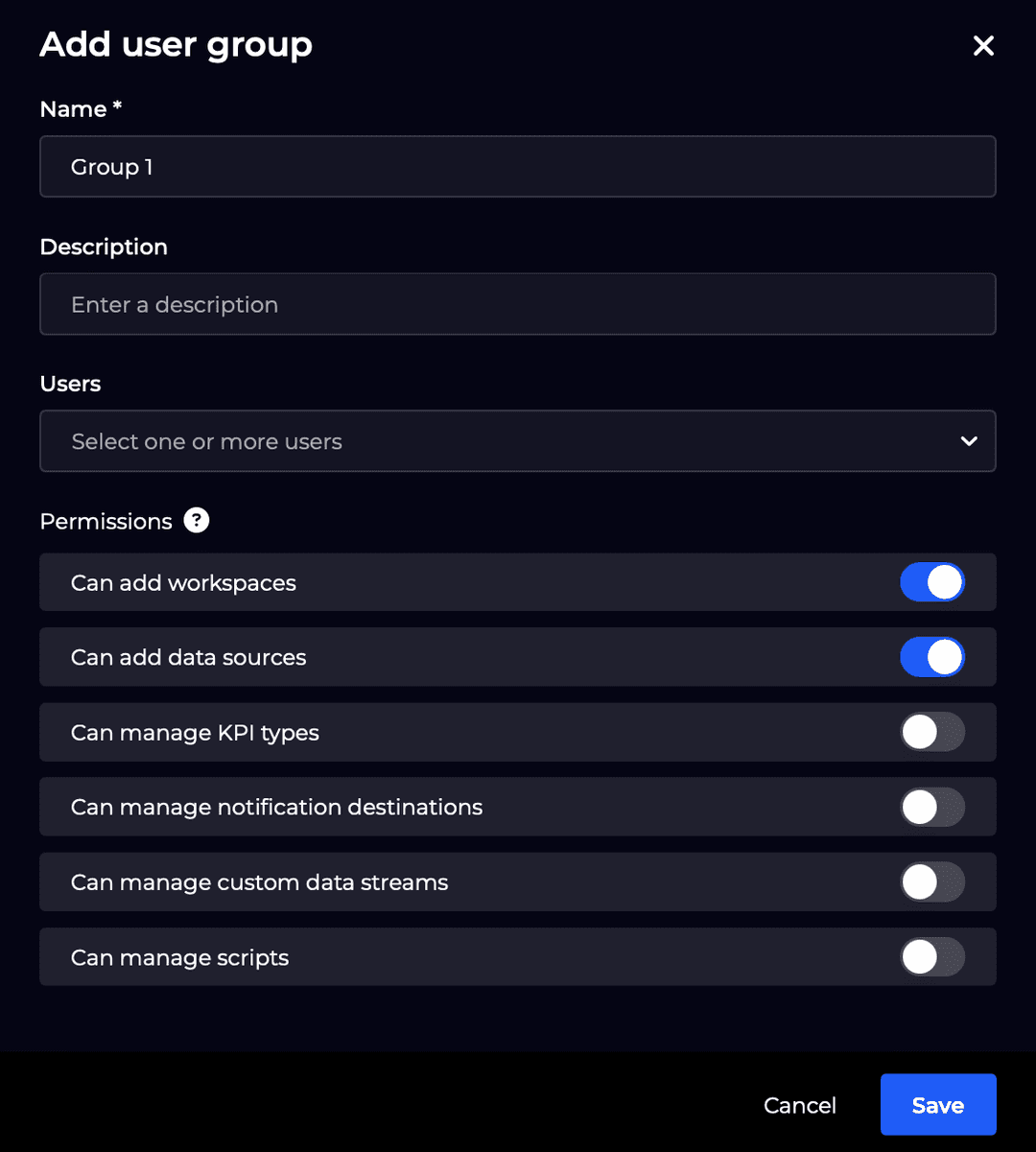Turn on "Can manage custom data streams"
This screenshot has width=1036, height=1152.
tap(931, 882)
